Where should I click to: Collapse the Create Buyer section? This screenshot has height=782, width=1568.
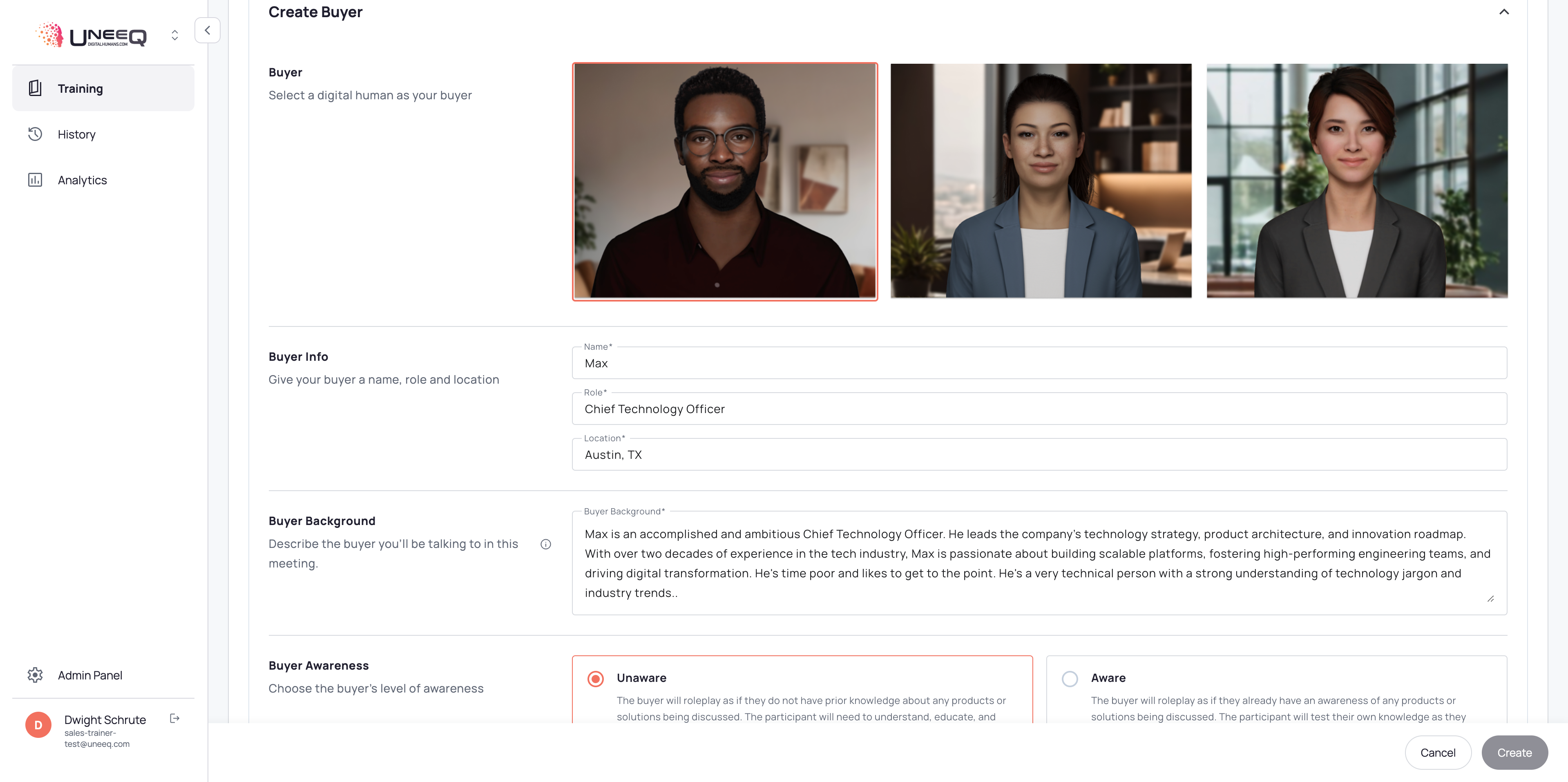[1503, 11]
